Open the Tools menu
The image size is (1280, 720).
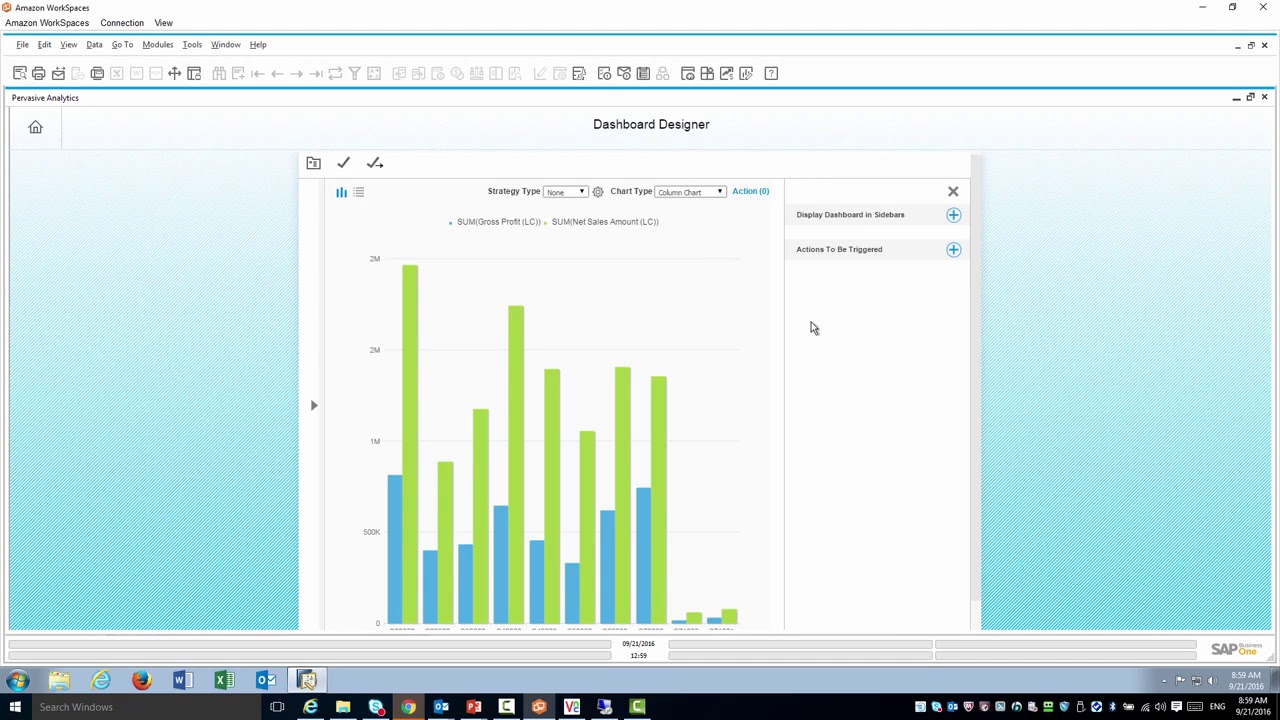[x=192, y=44]
